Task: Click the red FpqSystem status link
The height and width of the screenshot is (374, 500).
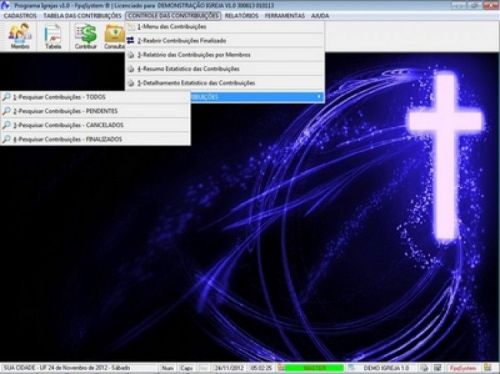Action: (x=463, y=368)
